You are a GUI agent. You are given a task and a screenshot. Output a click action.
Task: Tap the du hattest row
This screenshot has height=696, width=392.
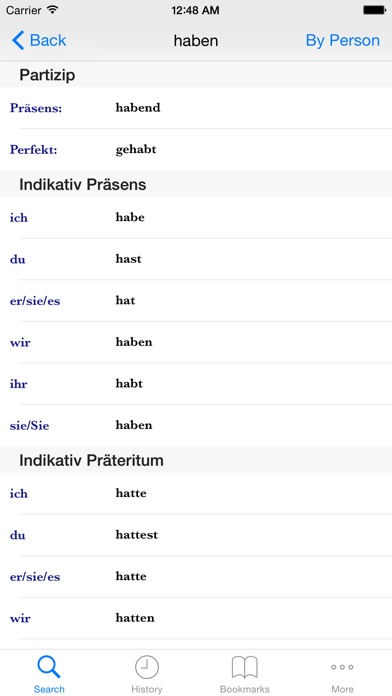(x=196, y=535)
